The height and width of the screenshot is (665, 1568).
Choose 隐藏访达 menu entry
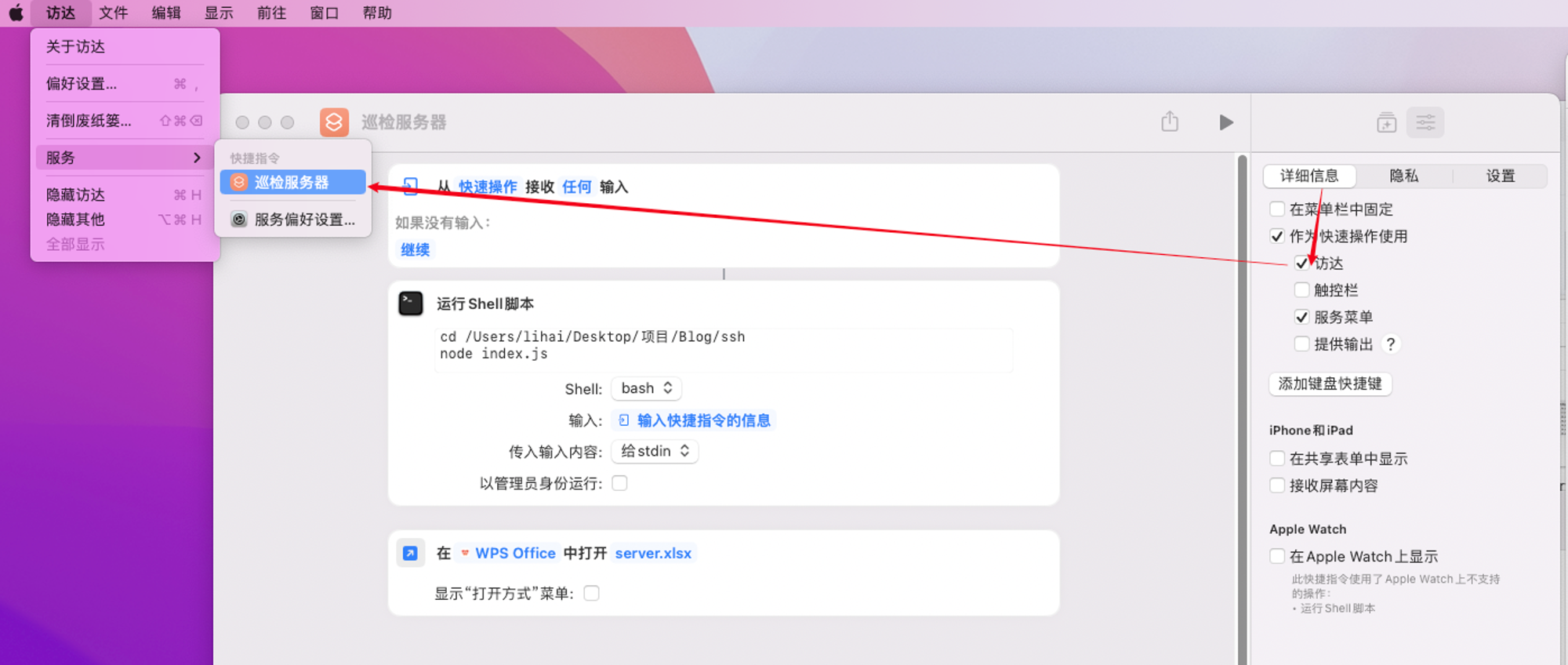(x=124, y=194)
